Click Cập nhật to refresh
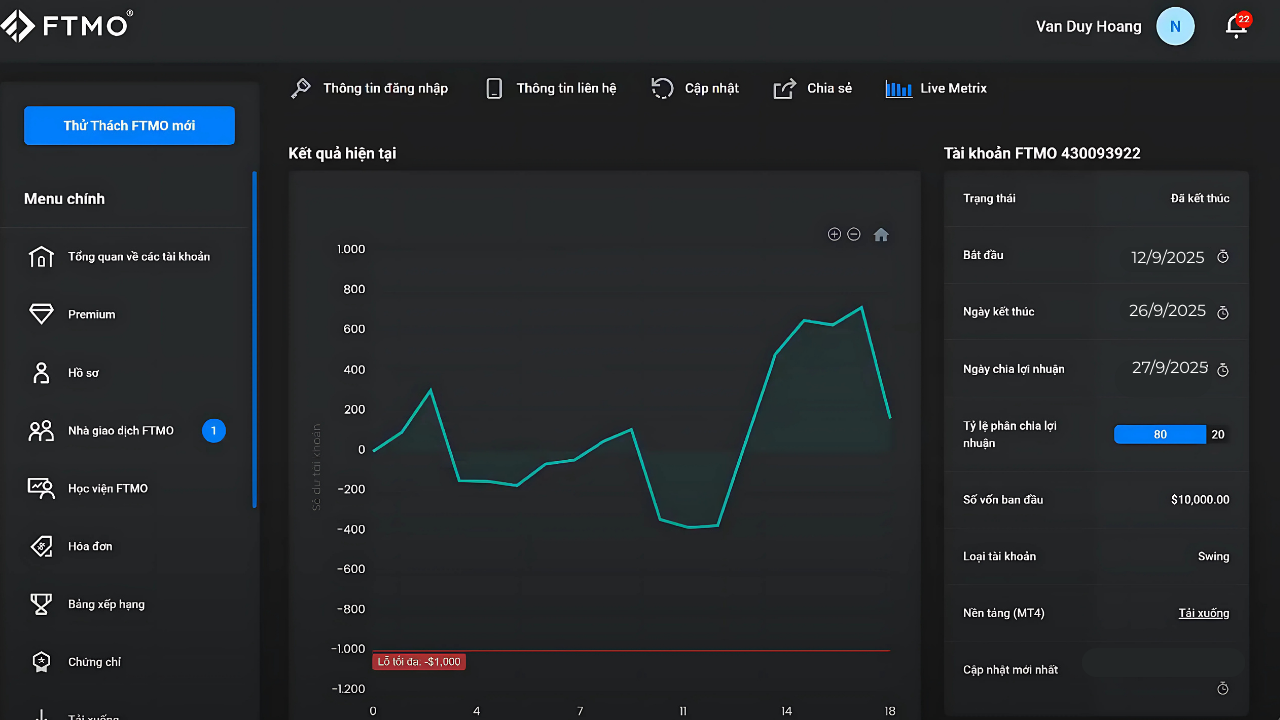Viewport: 1280px width, 720px height. coord(695,89)
